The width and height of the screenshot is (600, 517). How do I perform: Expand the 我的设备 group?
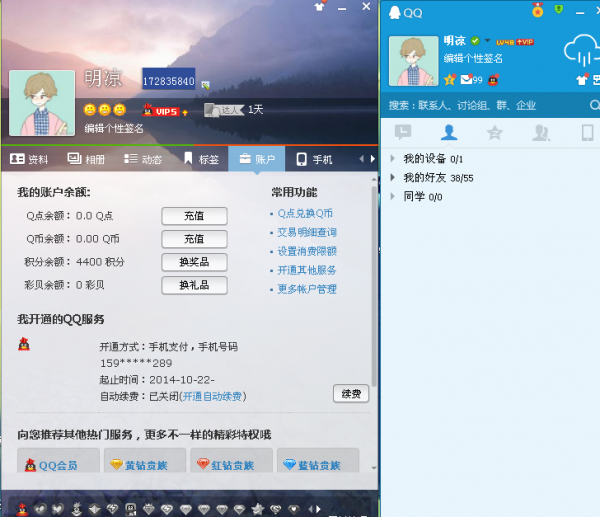pyautogui.click(x=392, y=158)
